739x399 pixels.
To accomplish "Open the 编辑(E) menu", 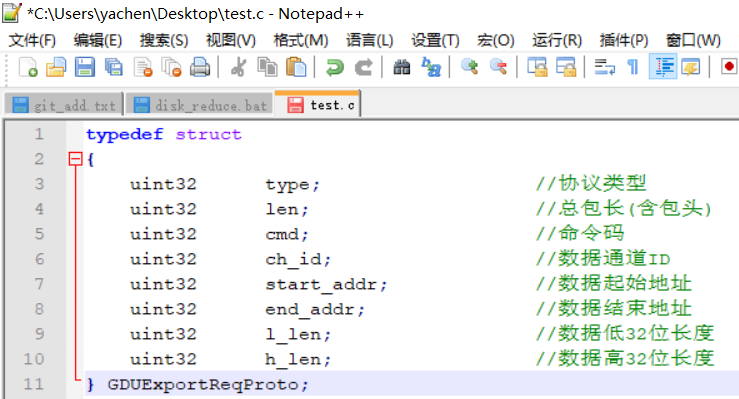I will pyautogui.click(x=98, y=40).
